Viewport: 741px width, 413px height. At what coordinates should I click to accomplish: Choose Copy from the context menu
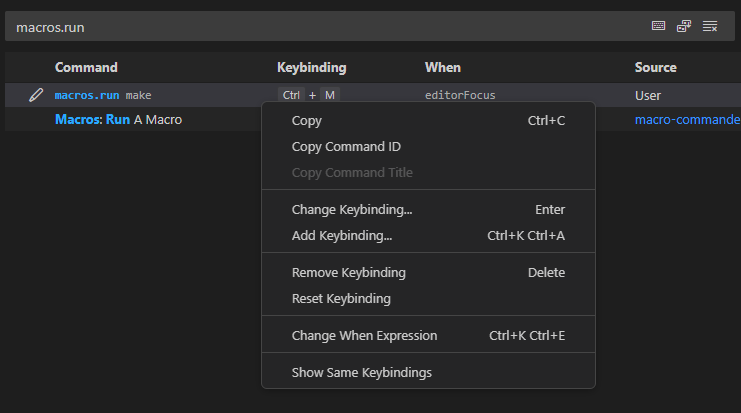306,121
